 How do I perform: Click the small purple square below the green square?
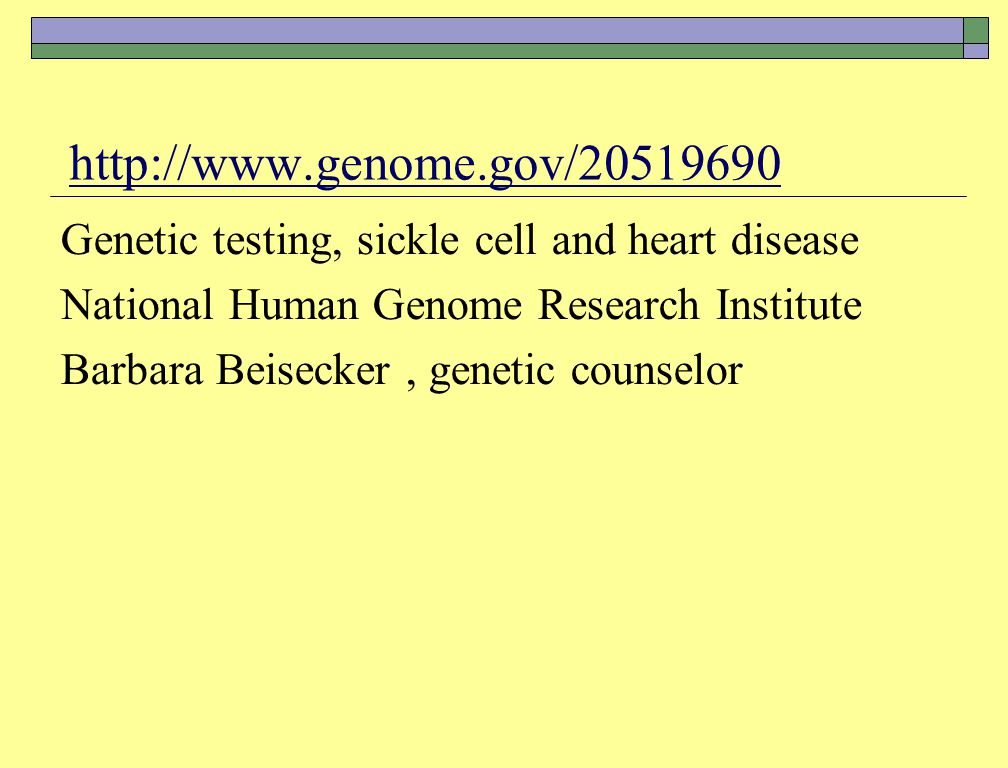coord(975,51)
